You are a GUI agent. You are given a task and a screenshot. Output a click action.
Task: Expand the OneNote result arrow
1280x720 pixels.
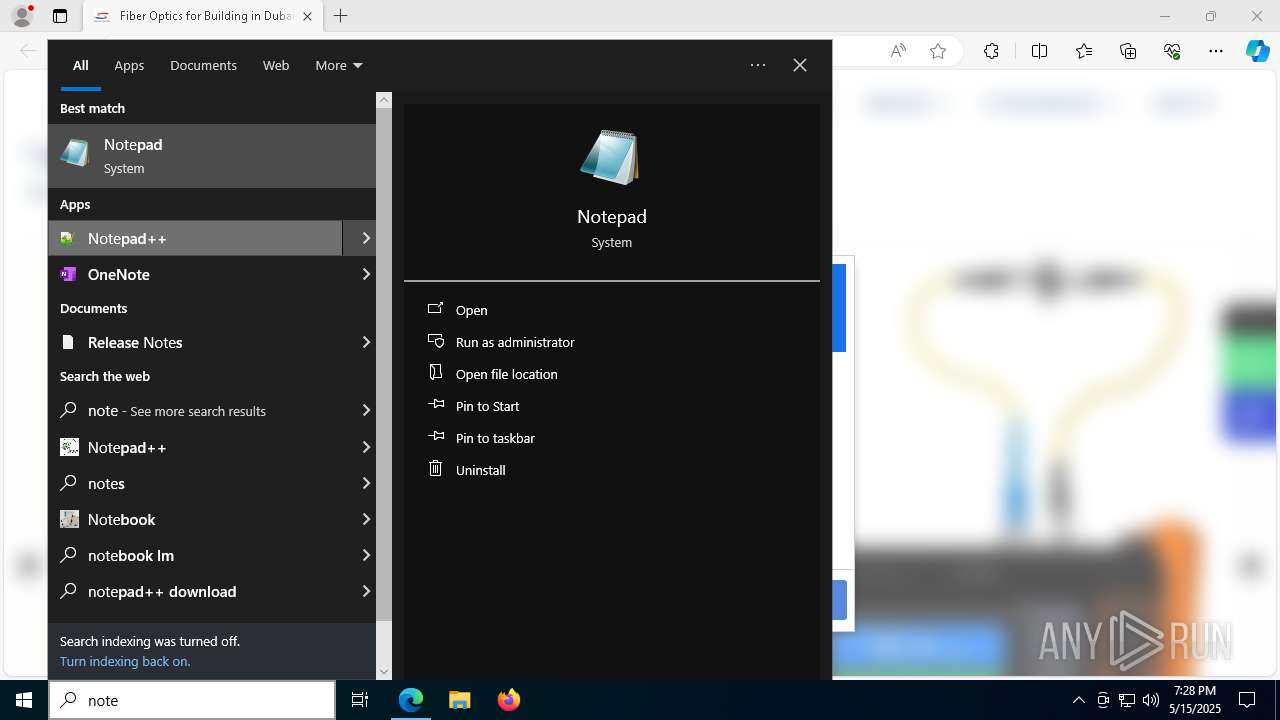pos(365,274)
